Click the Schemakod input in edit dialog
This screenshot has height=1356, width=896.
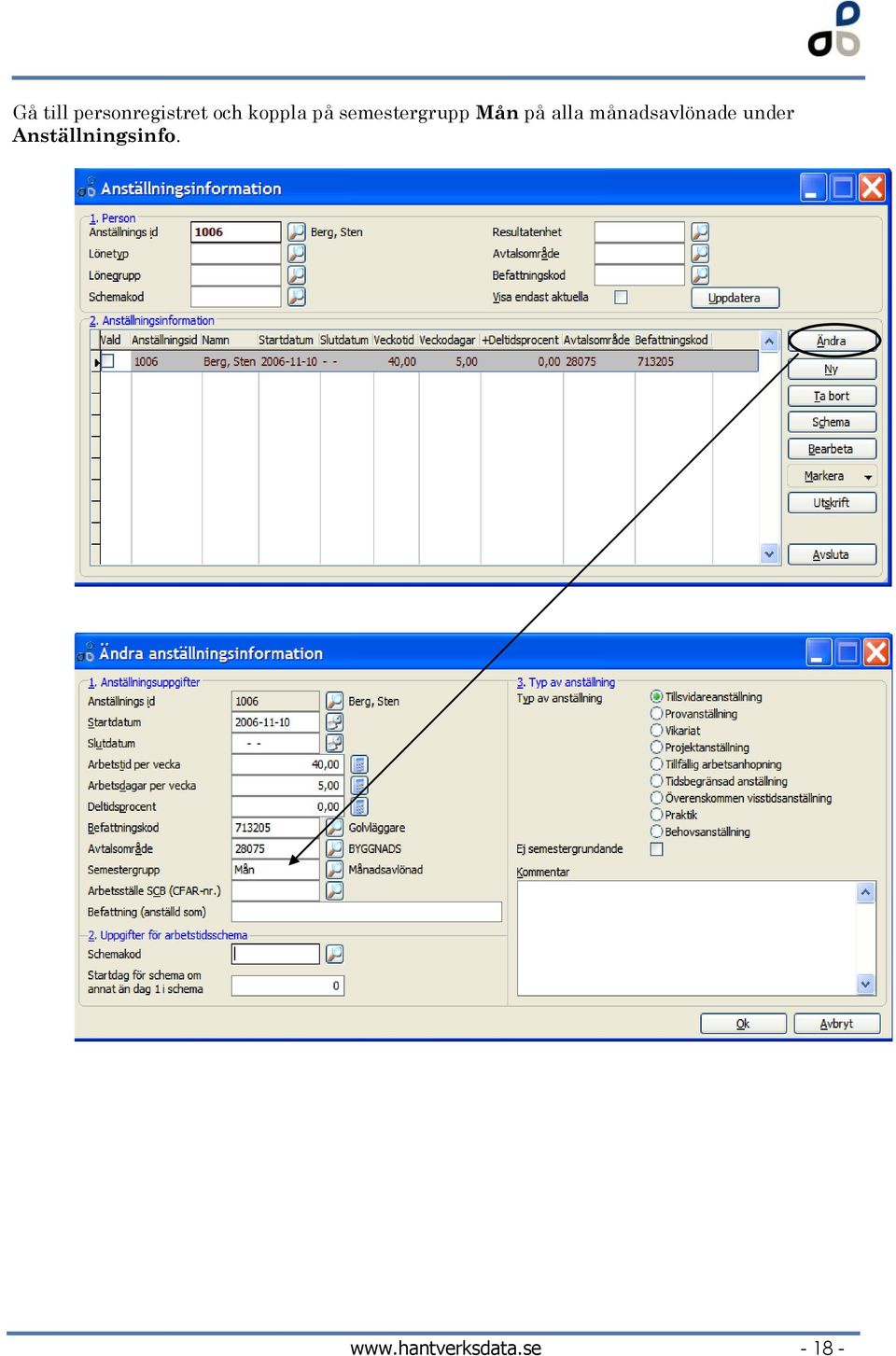275,954
